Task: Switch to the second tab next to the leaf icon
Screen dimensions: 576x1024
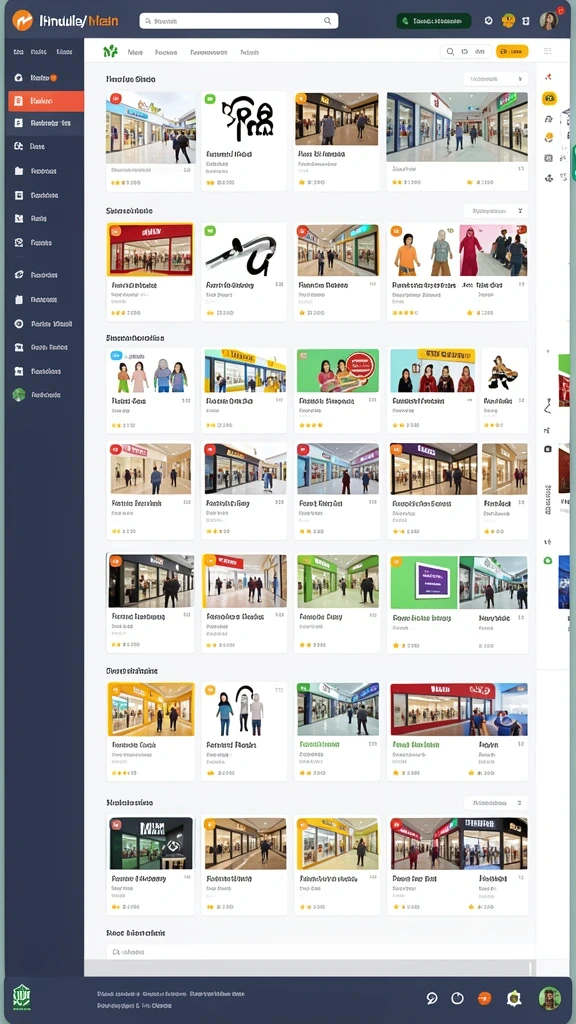Action: point(166,52)
